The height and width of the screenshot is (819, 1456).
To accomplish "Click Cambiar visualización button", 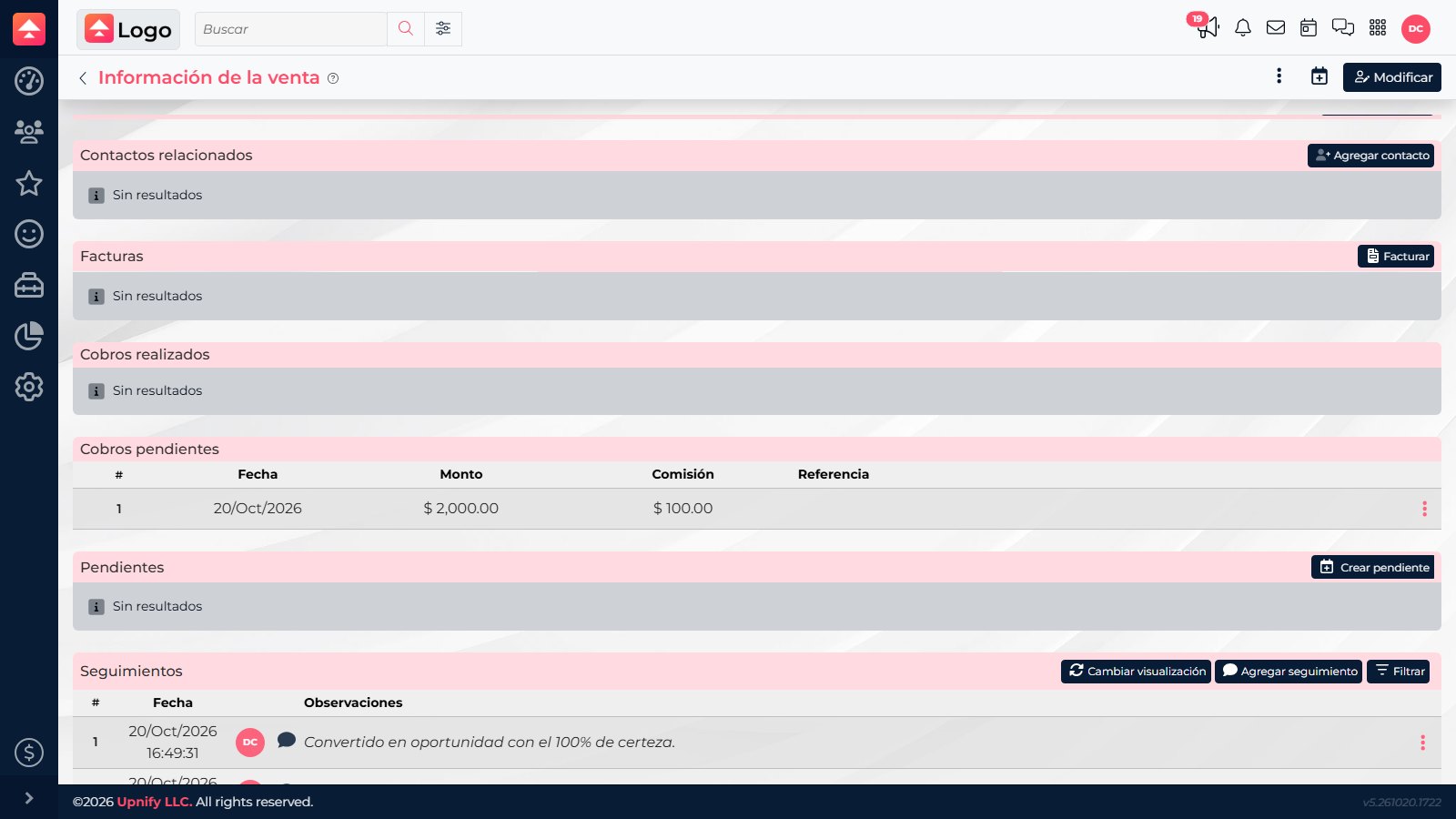I will [1136, 672].
